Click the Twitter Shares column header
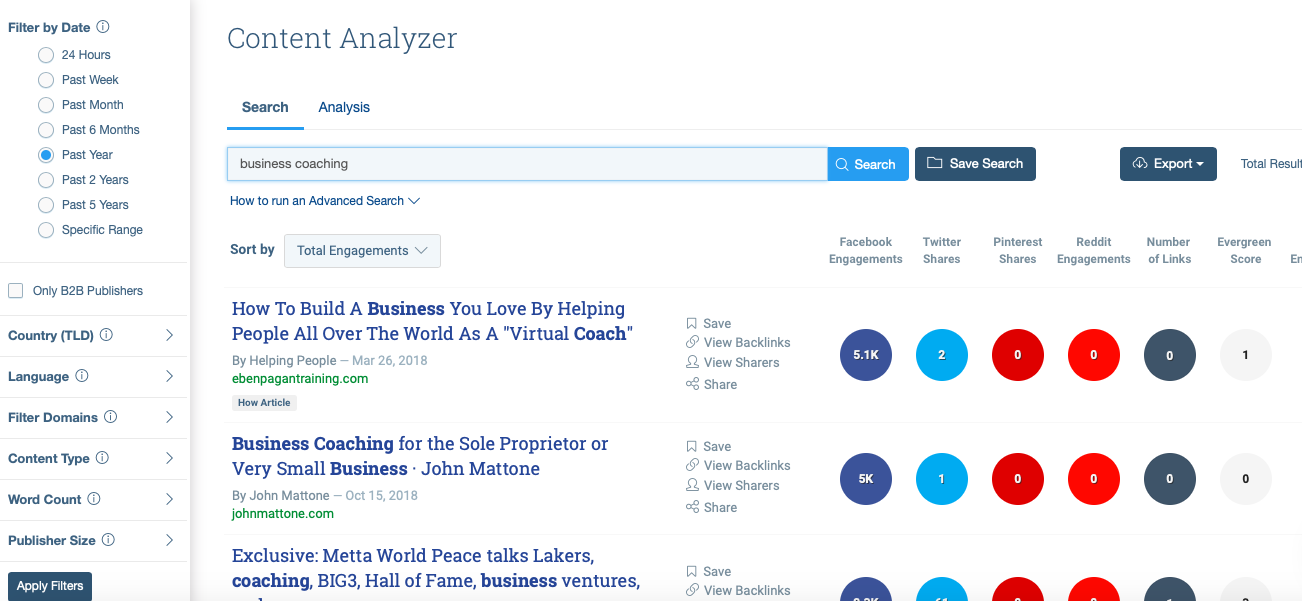1302x601 pixels. point(942,250)
